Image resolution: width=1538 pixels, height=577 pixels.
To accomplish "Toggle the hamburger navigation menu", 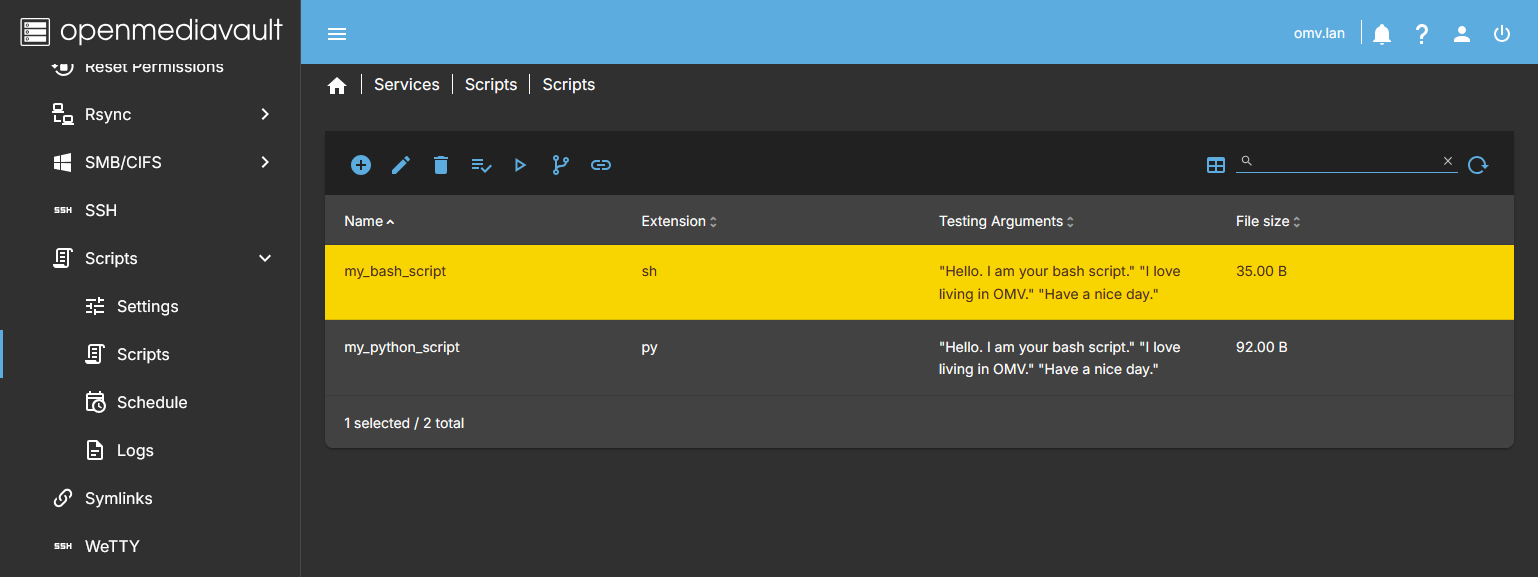I will pos(337,34).
